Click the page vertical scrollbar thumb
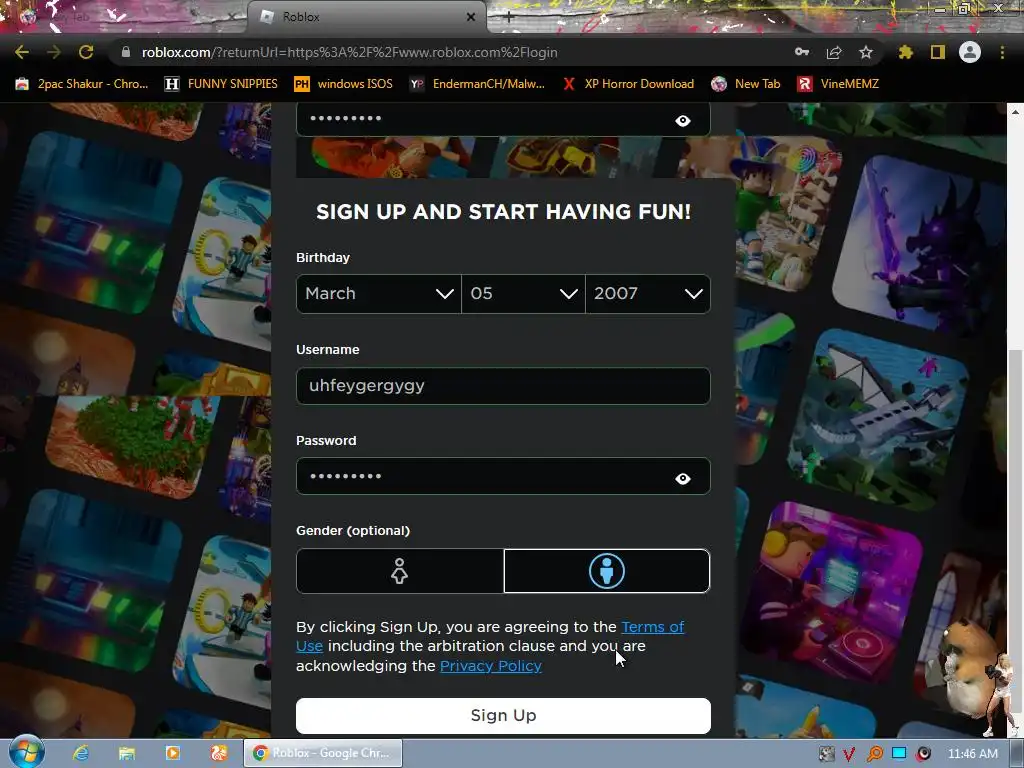The image size is (1024, 768). (1015, 532)
